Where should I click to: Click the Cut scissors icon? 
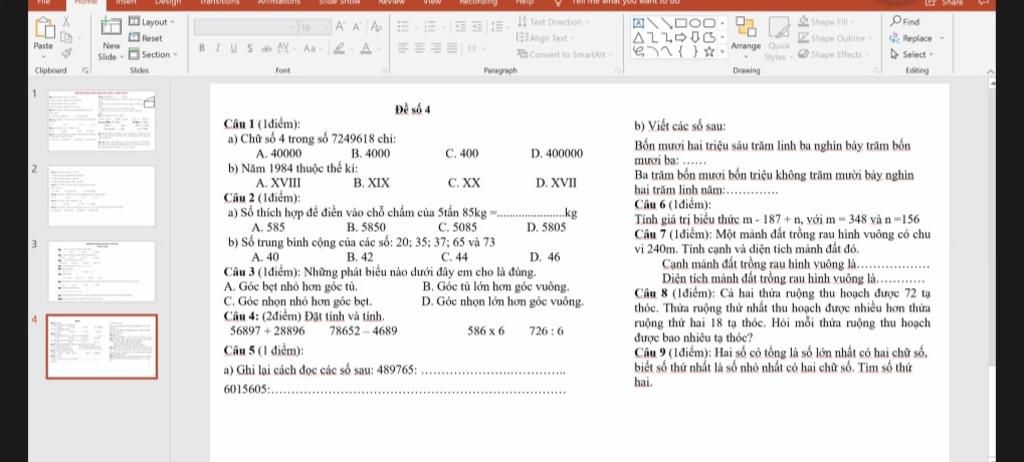(66, 22)
